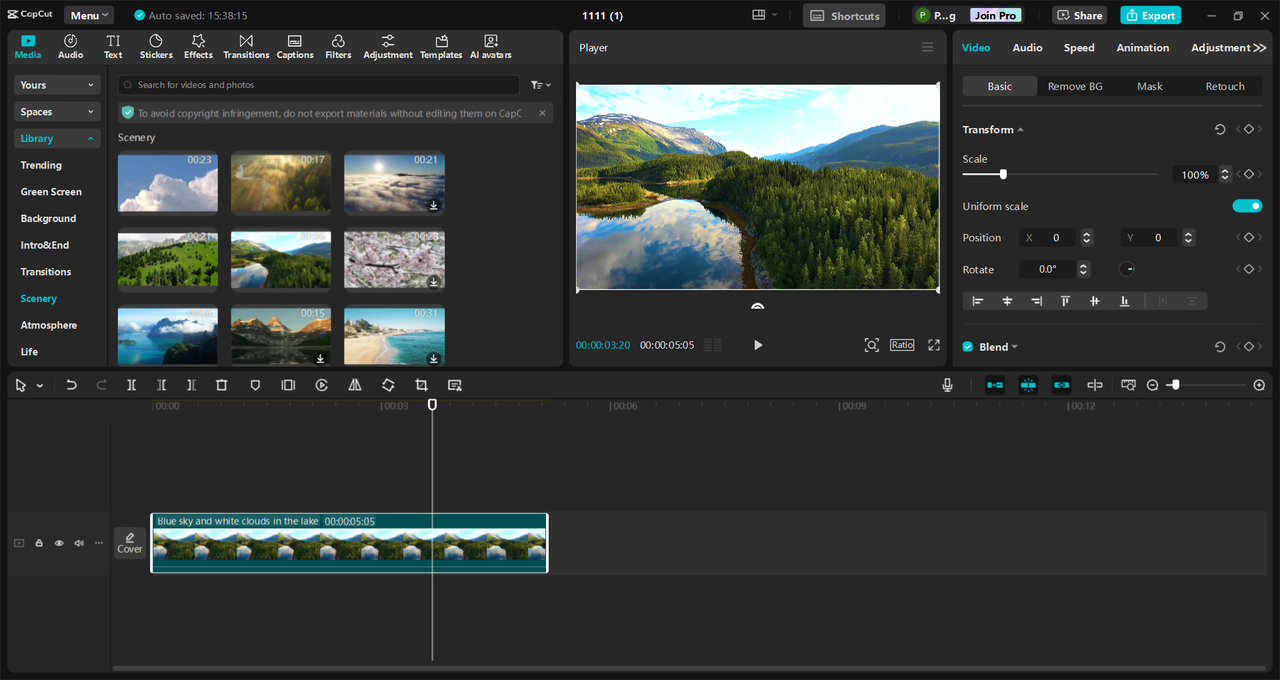Click the Crop tool icon
1280x680 pixels.
click(x=421, y=385)
